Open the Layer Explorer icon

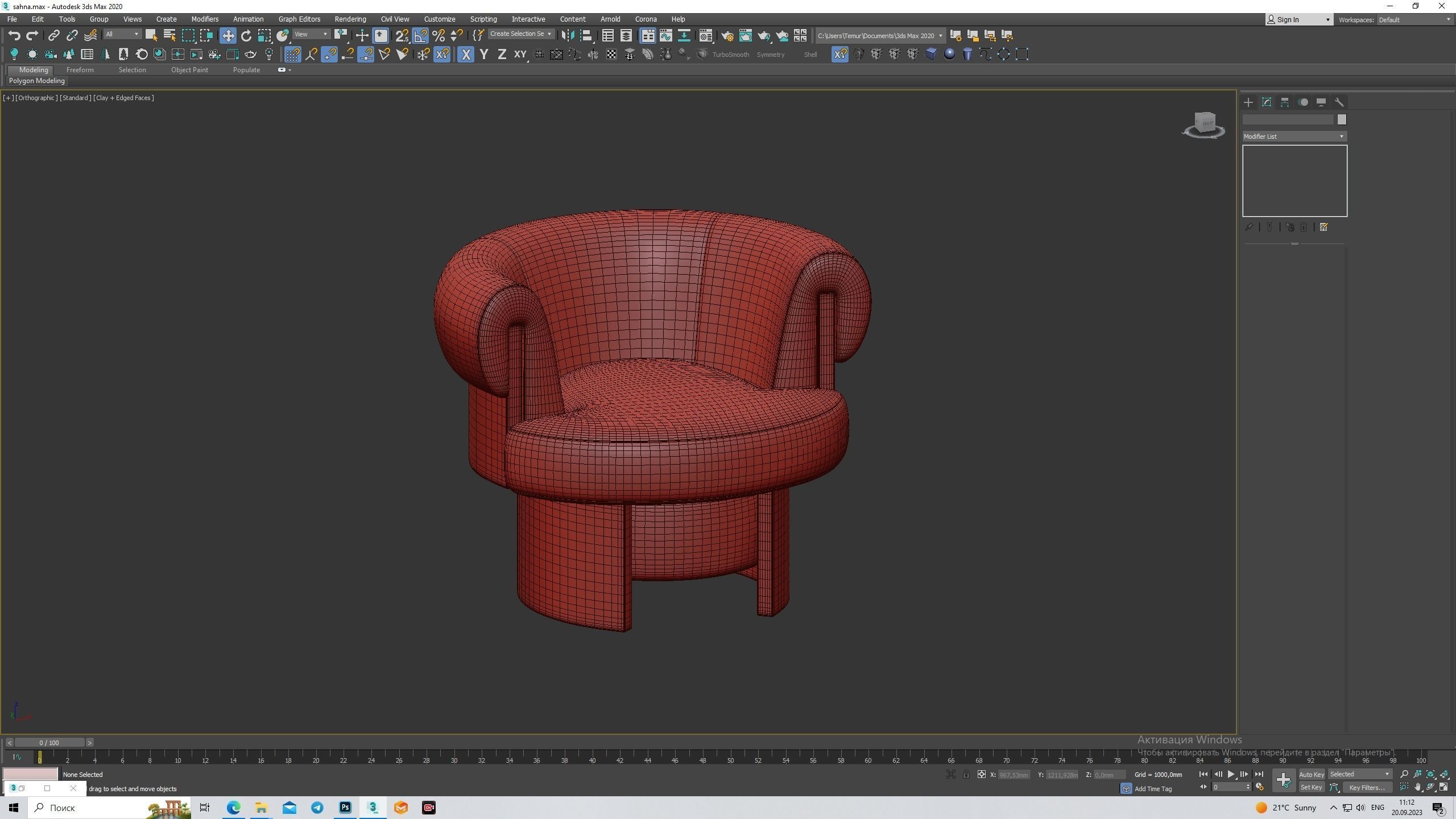click(626, 36)
